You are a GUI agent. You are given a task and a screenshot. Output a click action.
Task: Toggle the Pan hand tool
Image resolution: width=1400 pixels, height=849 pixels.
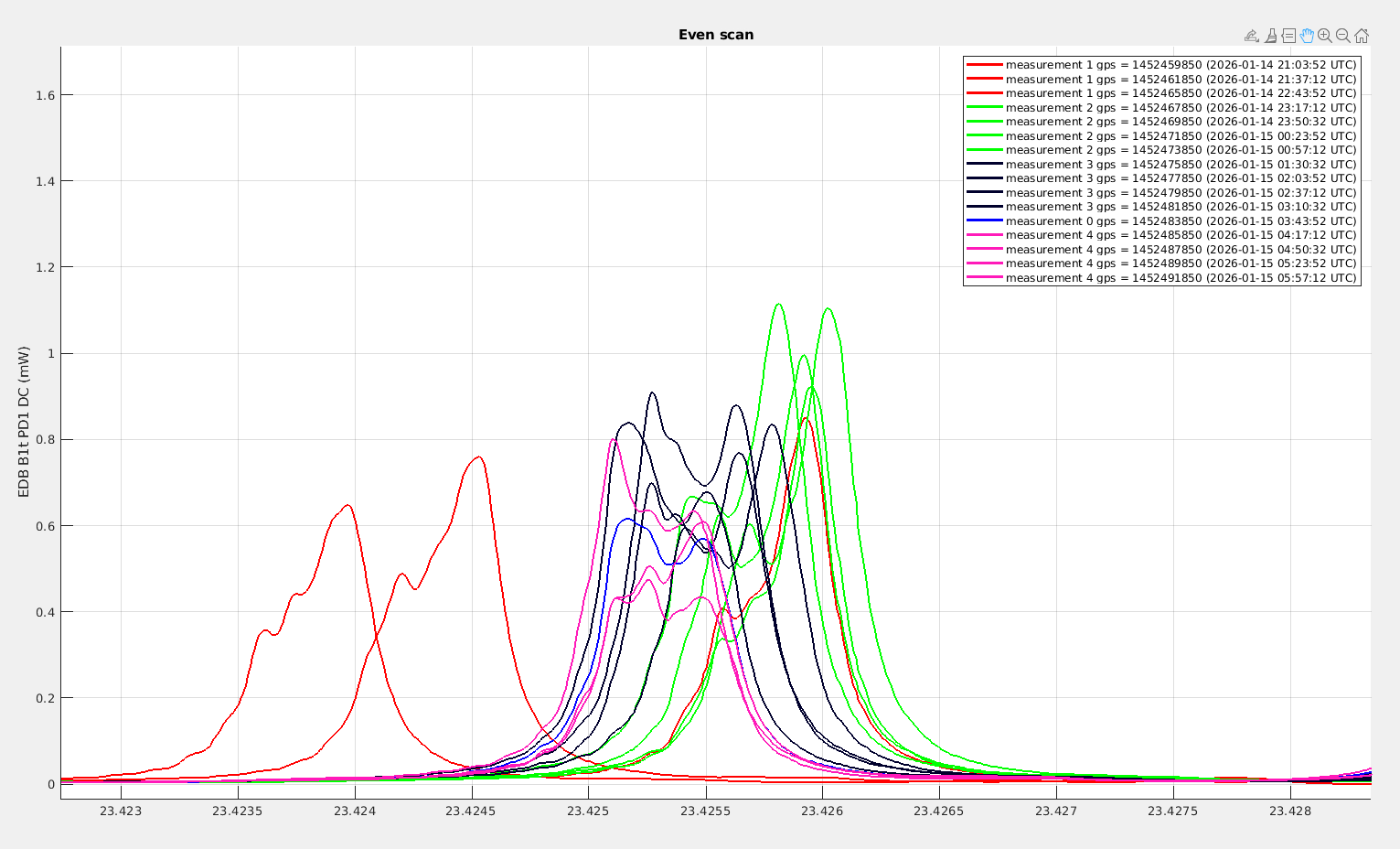pyautogui.click(x=1307, y=36)
